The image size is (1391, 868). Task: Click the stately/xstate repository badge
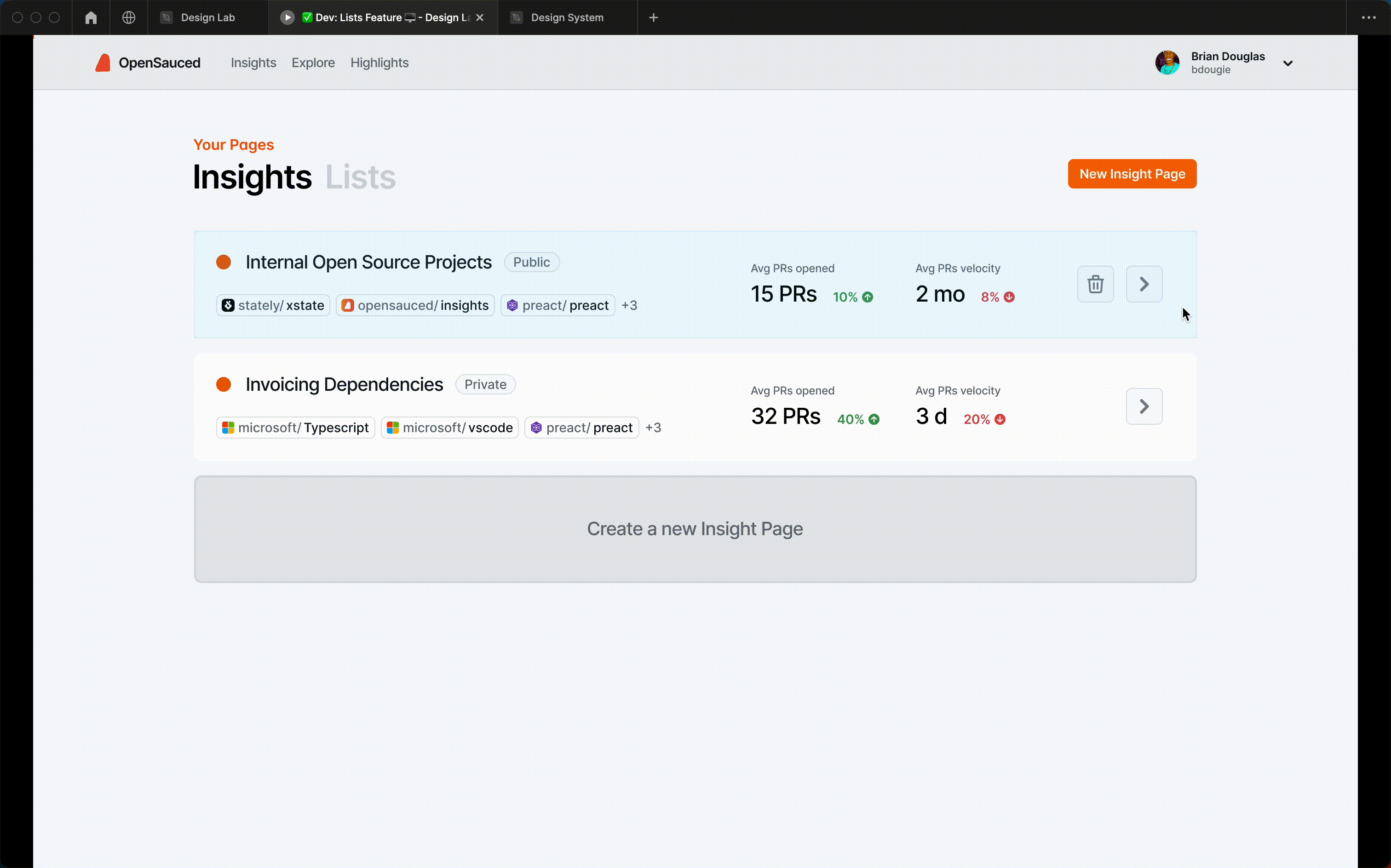click(x=273, y=305)
